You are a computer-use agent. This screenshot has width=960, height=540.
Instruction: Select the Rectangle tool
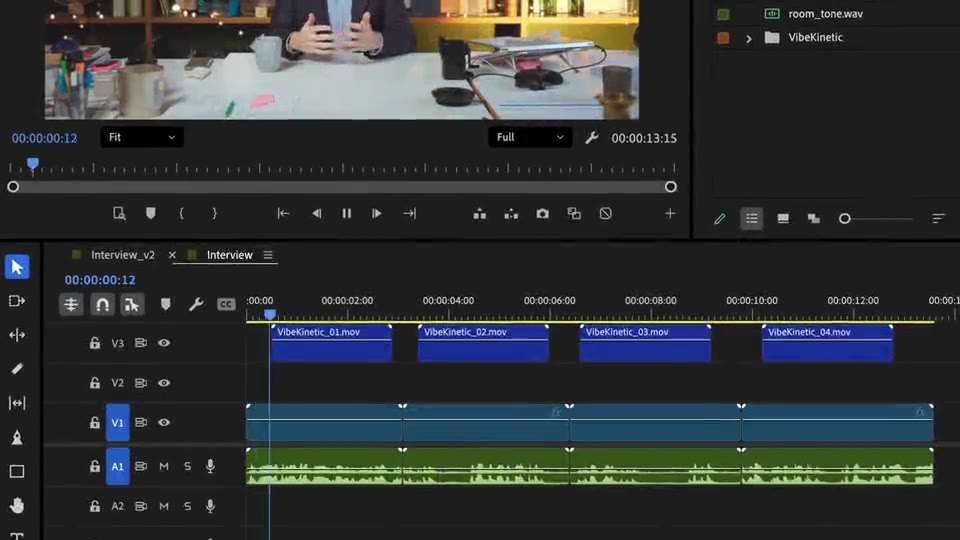pyautogui.click(x=17, y=471)
